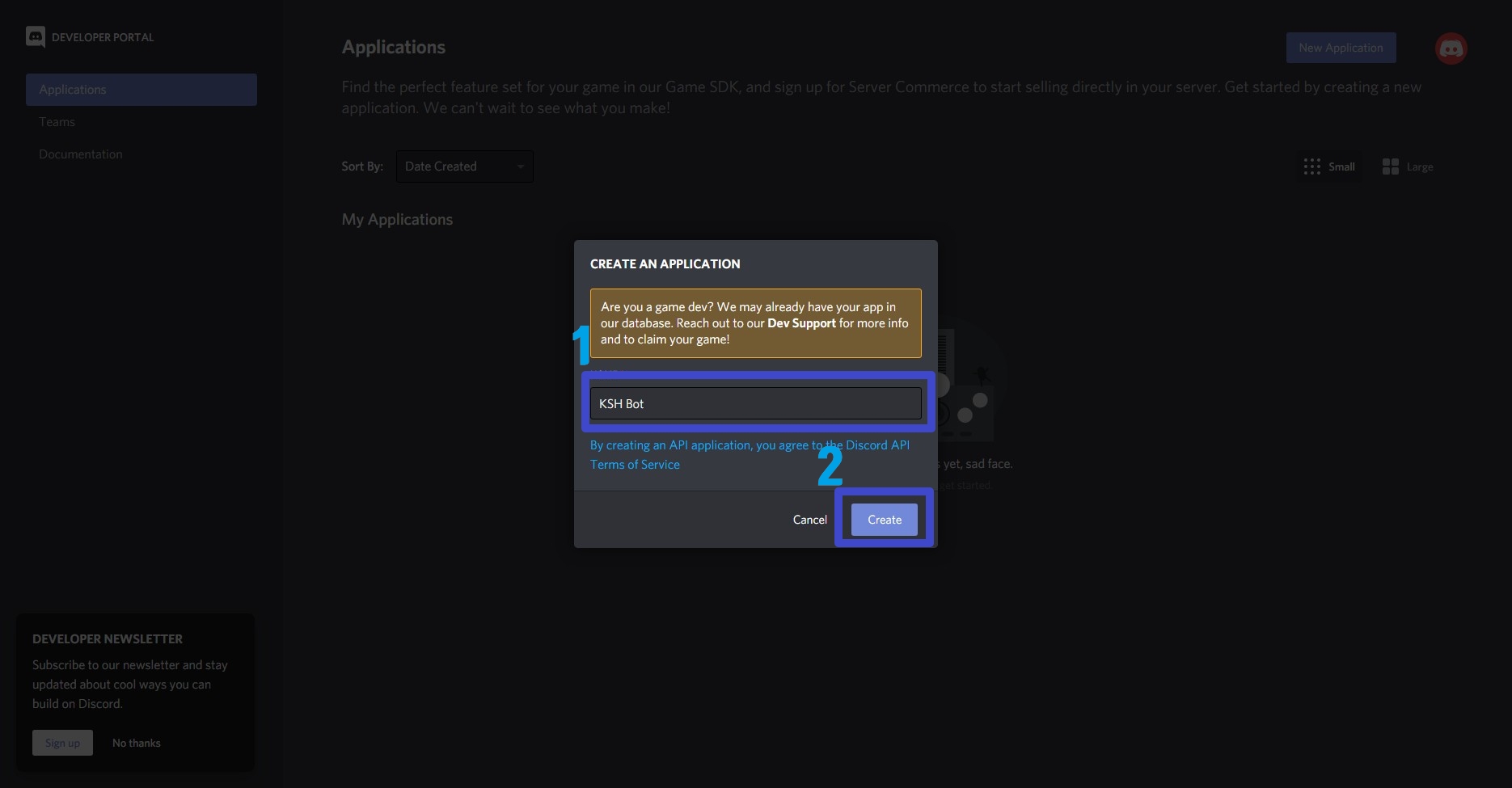Open the Dev Support link
Image resolution: width=1512 pixels, height=788 pixels.
(x=801, y=323)
